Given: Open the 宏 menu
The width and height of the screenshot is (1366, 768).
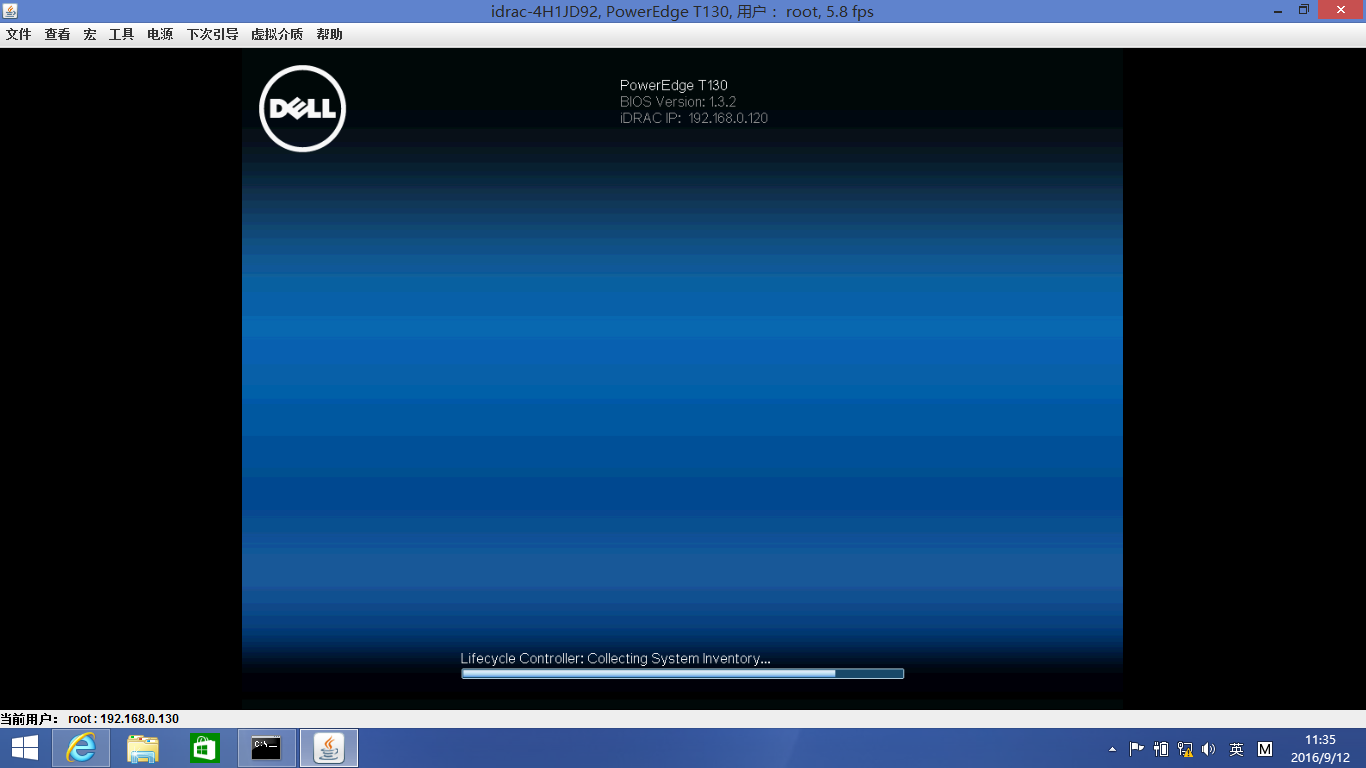Looking at the screenshot, I should [x=90, y=34].
